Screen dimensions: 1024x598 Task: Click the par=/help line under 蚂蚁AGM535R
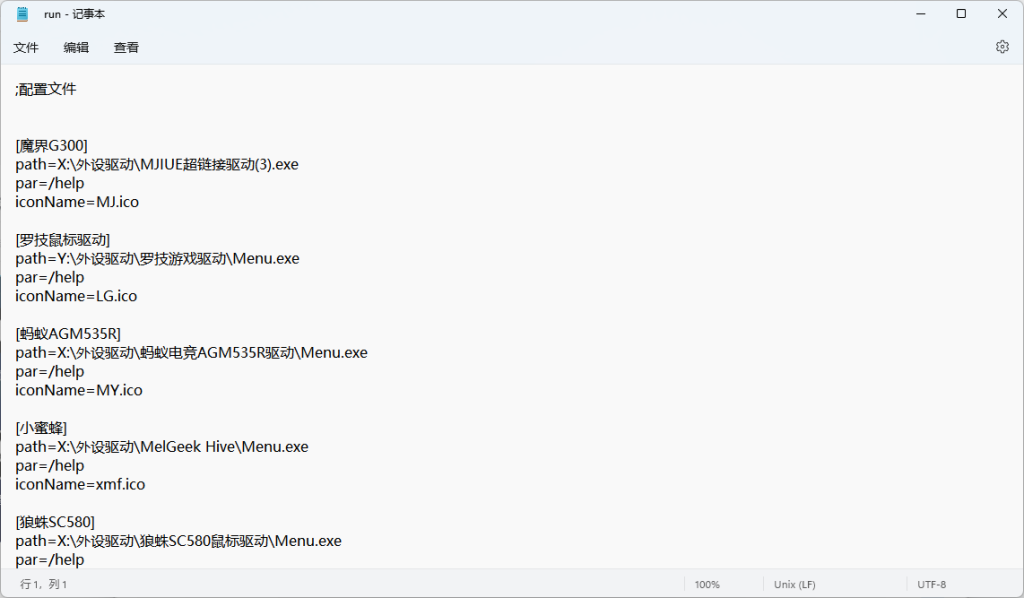tap(50, 372)
